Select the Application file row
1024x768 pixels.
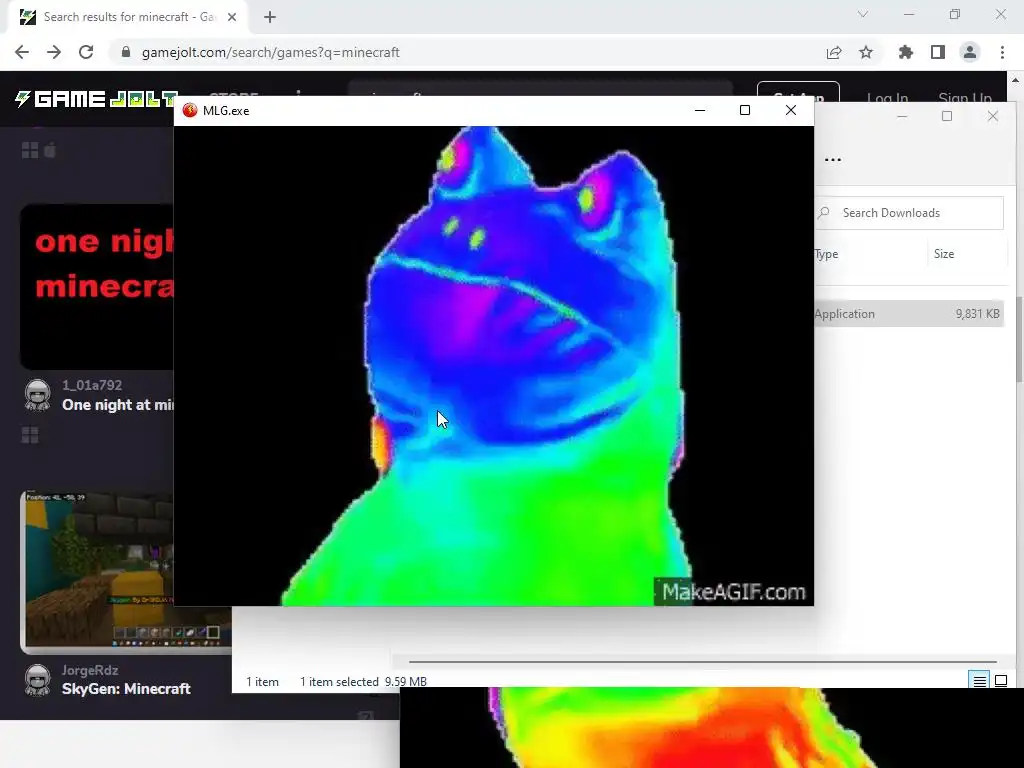point(909,313)
